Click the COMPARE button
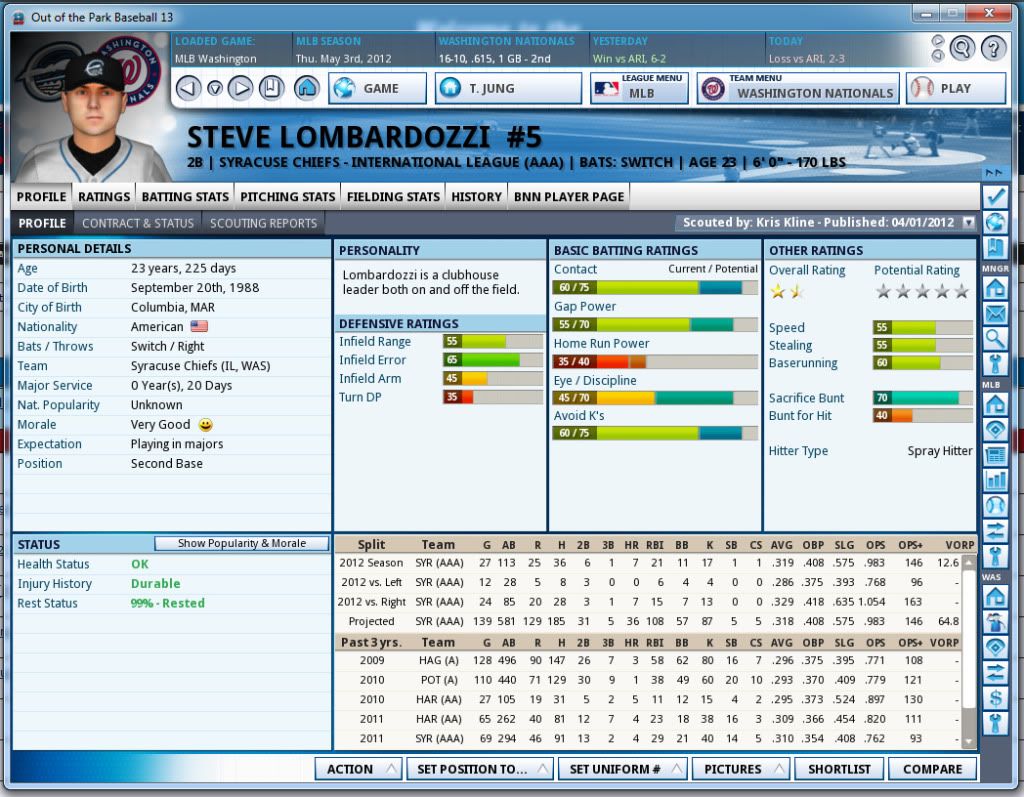The height and width of the screenshot is (797, 1024). point(932,769)
